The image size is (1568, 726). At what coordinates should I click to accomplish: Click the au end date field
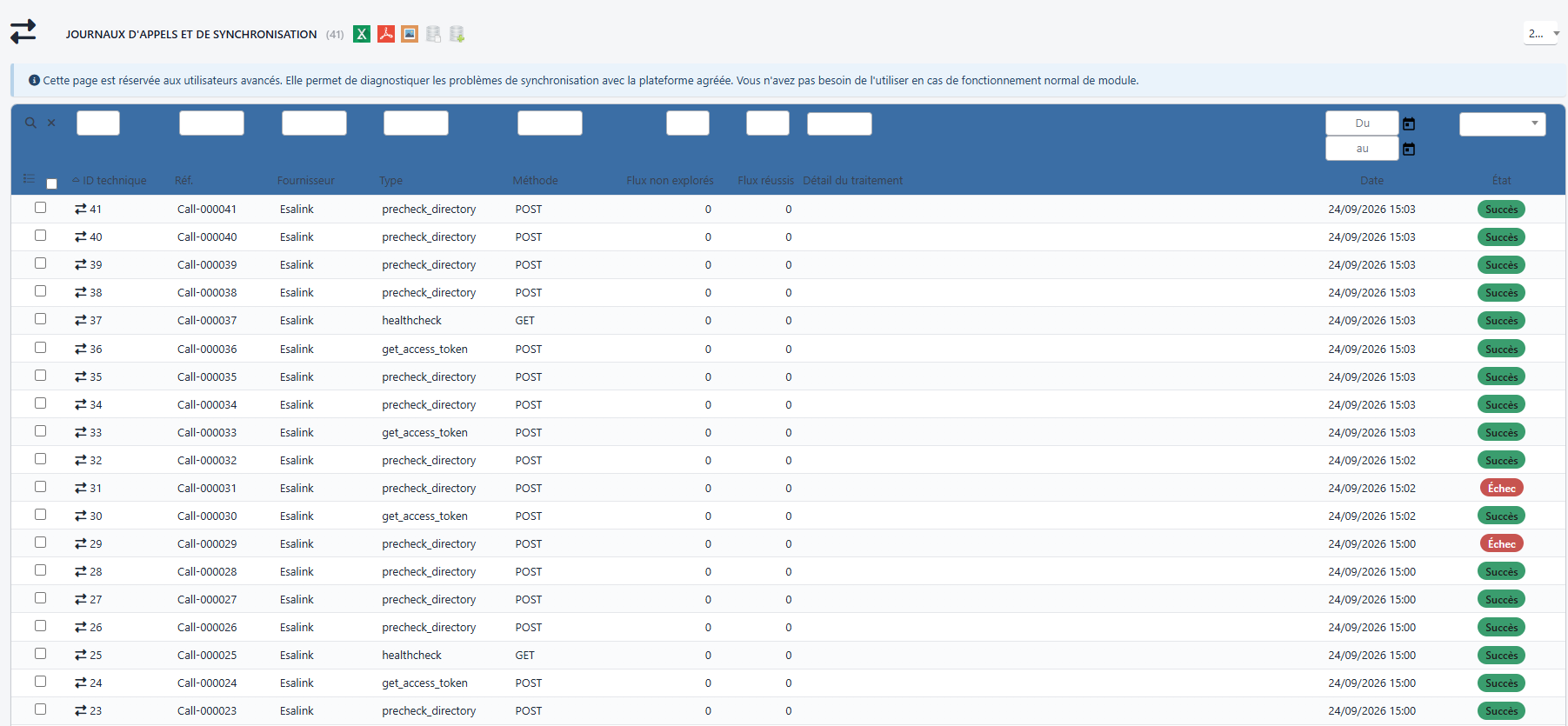point(1362,149)
